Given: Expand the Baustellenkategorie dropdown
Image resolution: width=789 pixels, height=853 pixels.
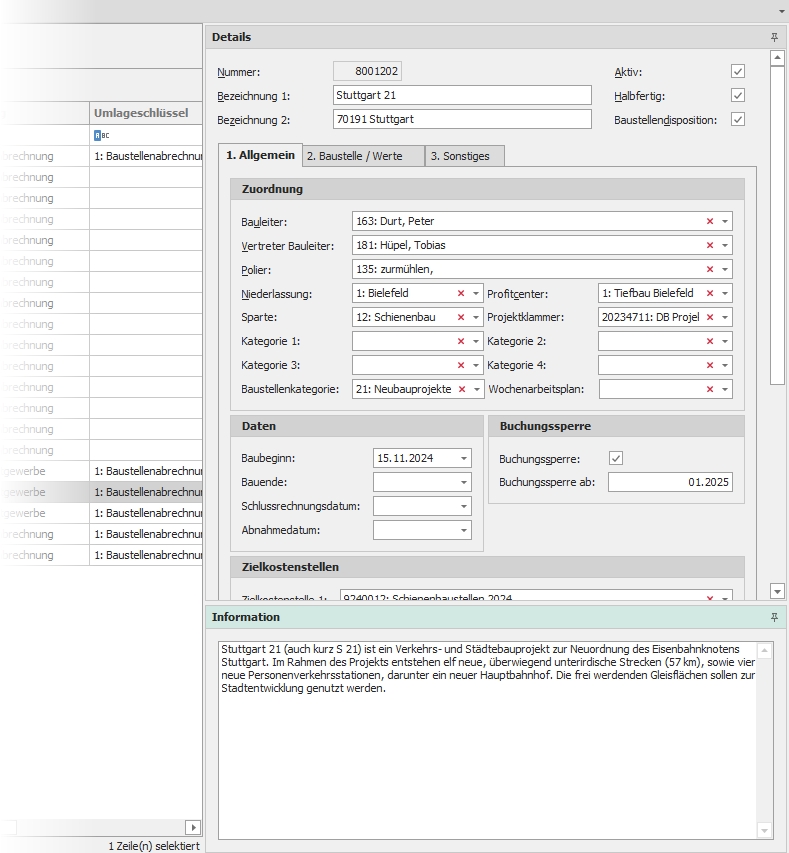Looking at the screenshot, I should [477, 389].
